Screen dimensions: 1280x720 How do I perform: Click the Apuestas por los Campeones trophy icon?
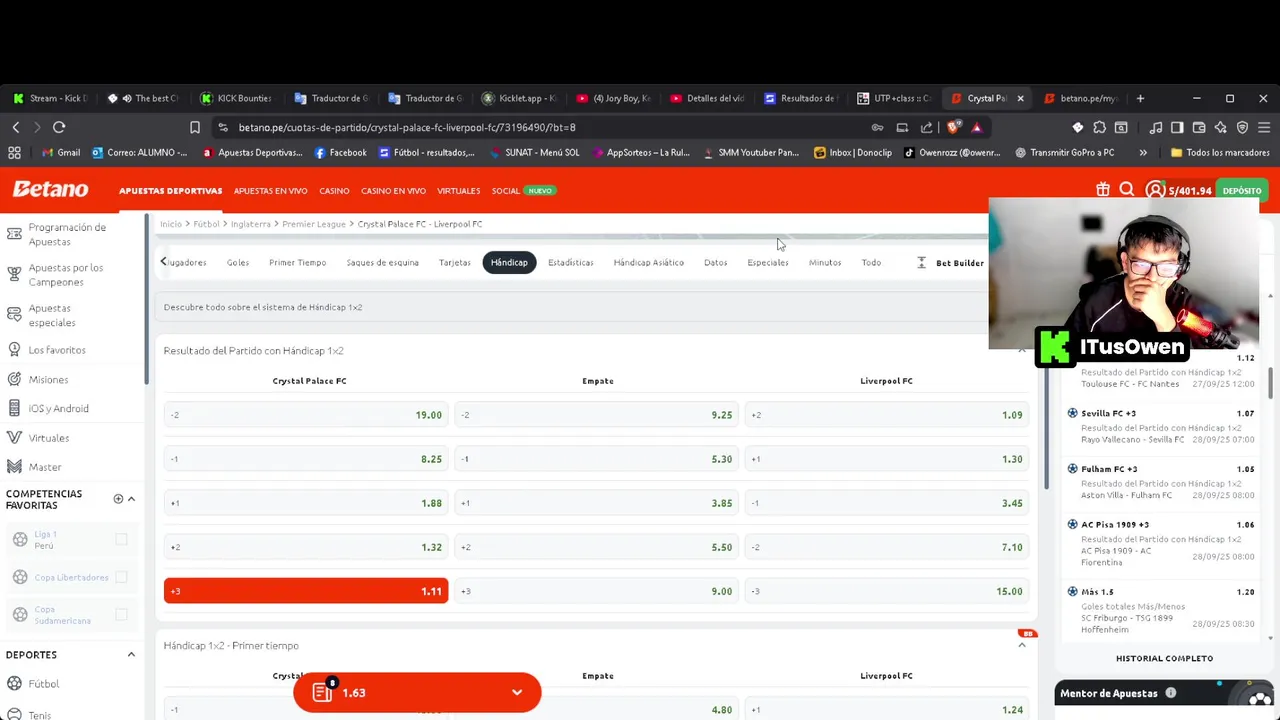tap(14, 274)
